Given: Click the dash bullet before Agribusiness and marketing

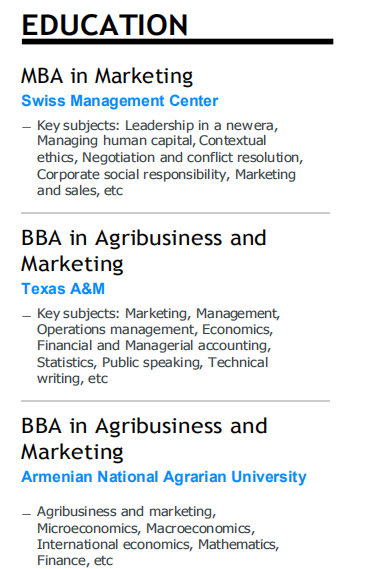Looking at the screenshot, I should tap(26, 514).
